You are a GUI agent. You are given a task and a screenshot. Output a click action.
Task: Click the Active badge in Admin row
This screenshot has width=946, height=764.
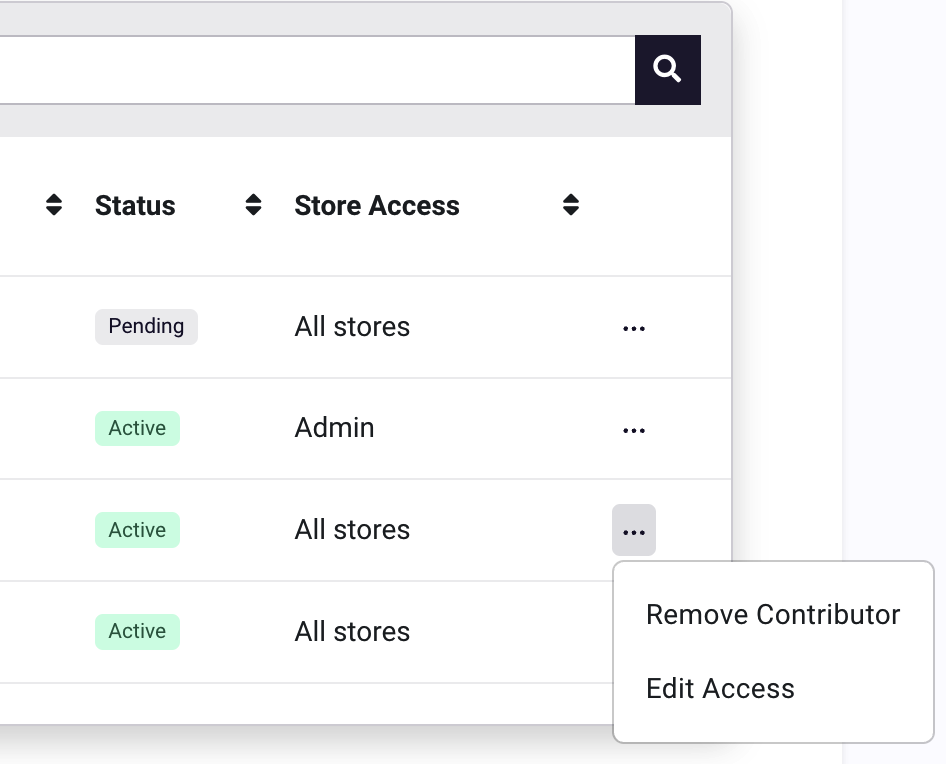click(x=137, y=428)
